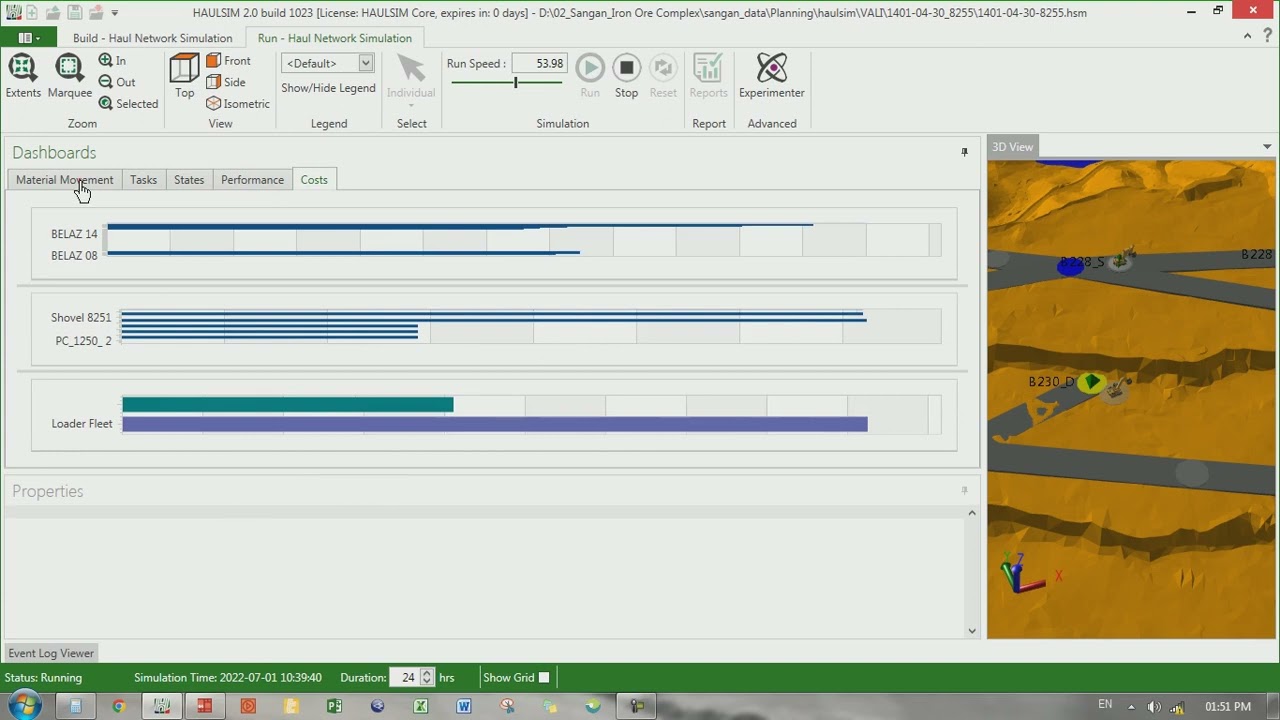
Task: Select the 3D View tab
Action: tap(1013, 147)
